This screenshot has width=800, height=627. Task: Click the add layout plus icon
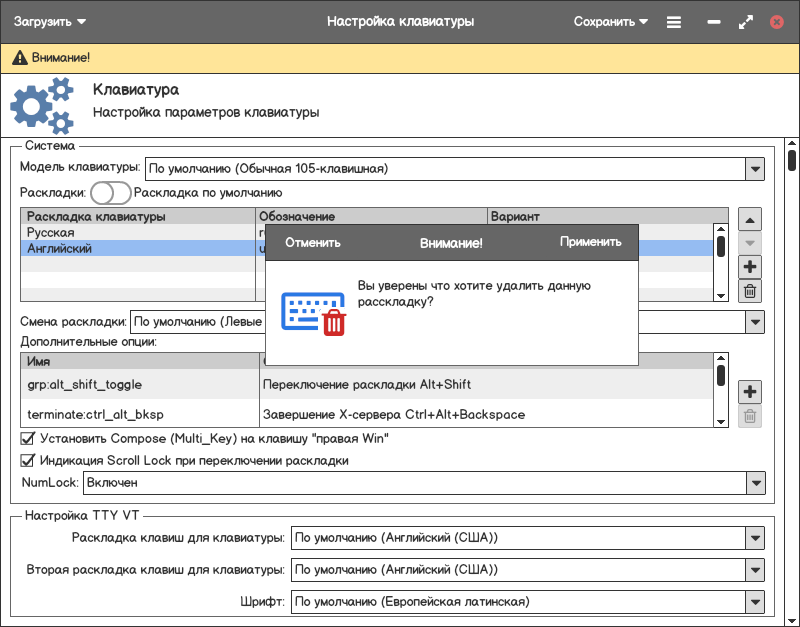[x=750, y=267]
